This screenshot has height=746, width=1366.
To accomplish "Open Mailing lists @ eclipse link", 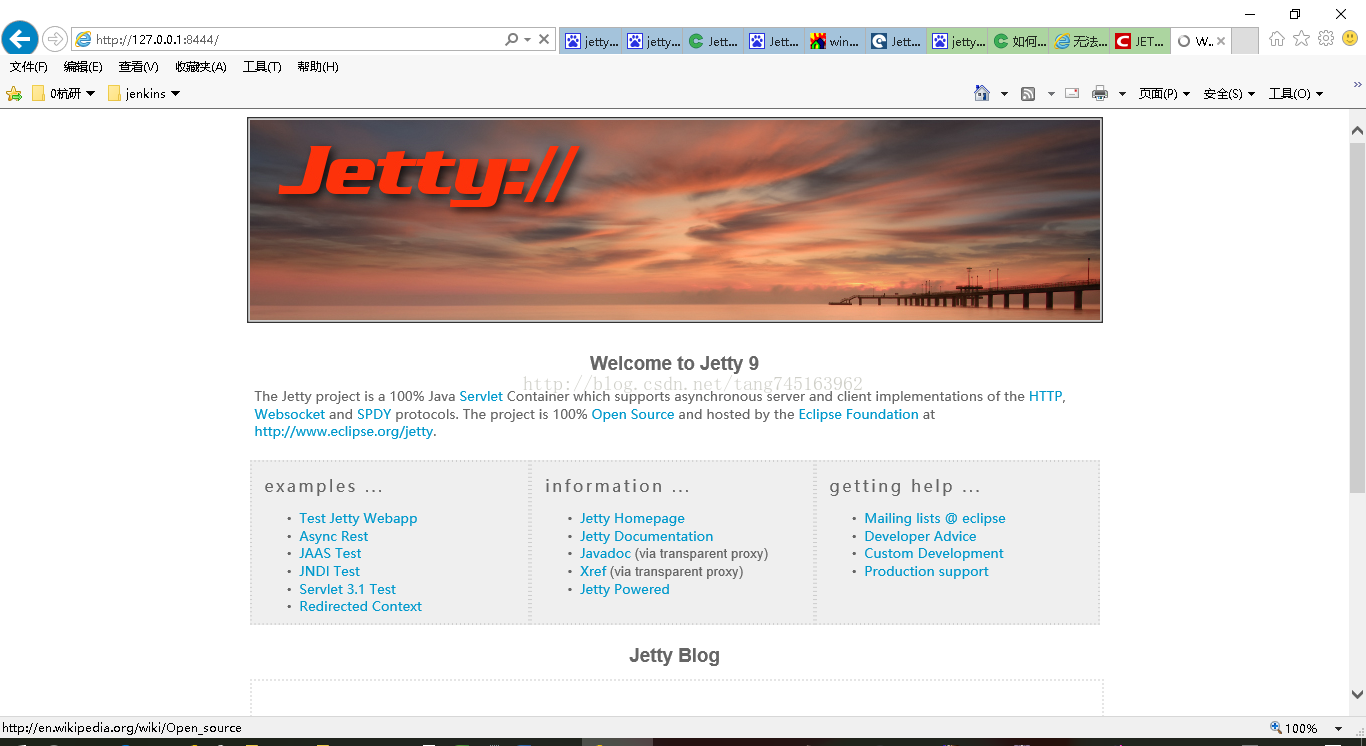I will 935,518.
